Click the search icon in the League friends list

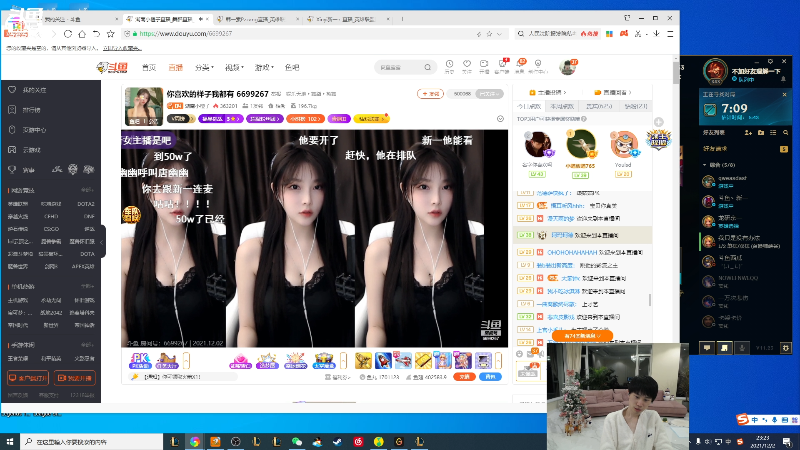tap(786, 133)
